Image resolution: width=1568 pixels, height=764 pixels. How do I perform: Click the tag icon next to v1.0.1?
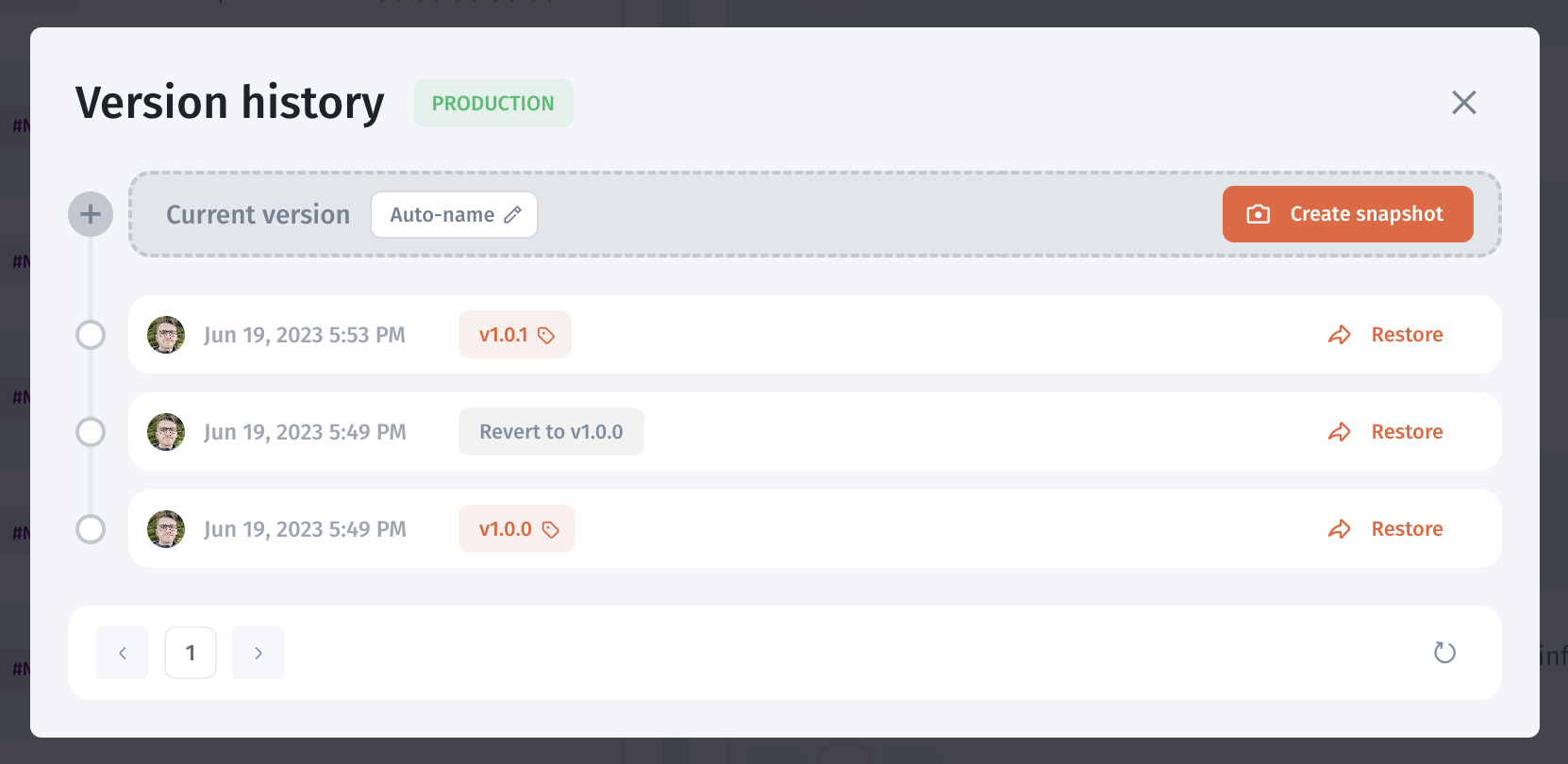click(546, 335)
